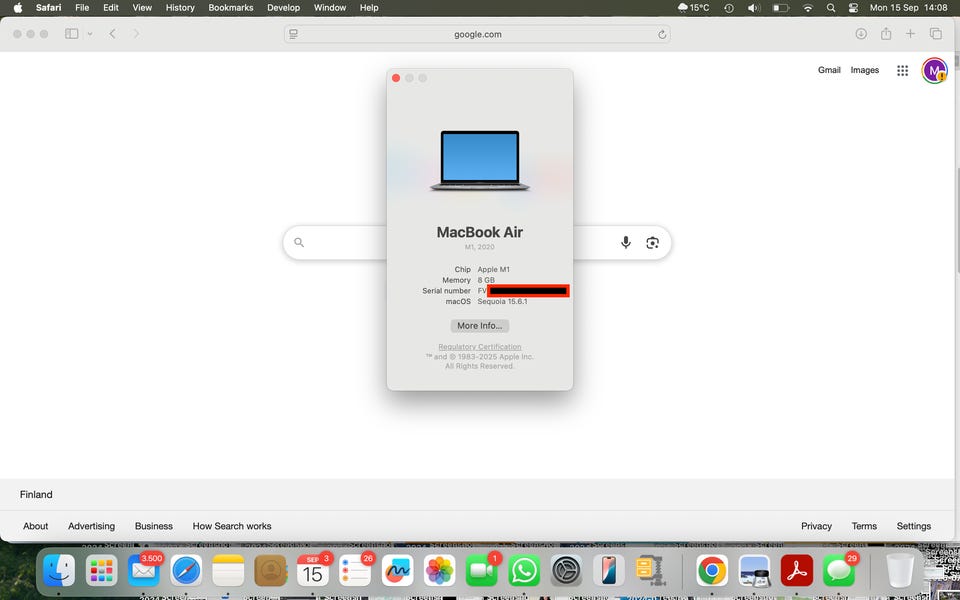Open WhatsApp from the Dock
This screenshot has height=600, width=960.
[x=524, y=571]
